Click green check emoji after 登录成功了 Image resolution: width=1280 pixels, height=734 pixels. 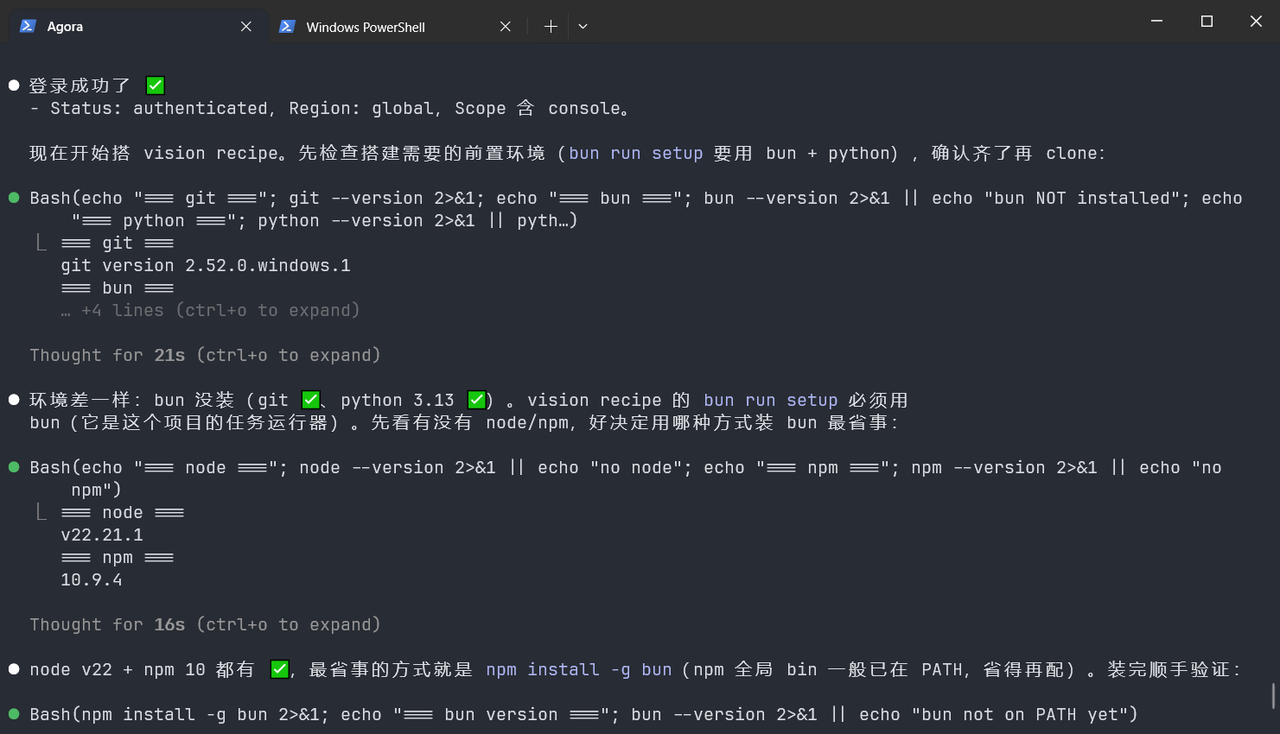[x=155, y=86]
